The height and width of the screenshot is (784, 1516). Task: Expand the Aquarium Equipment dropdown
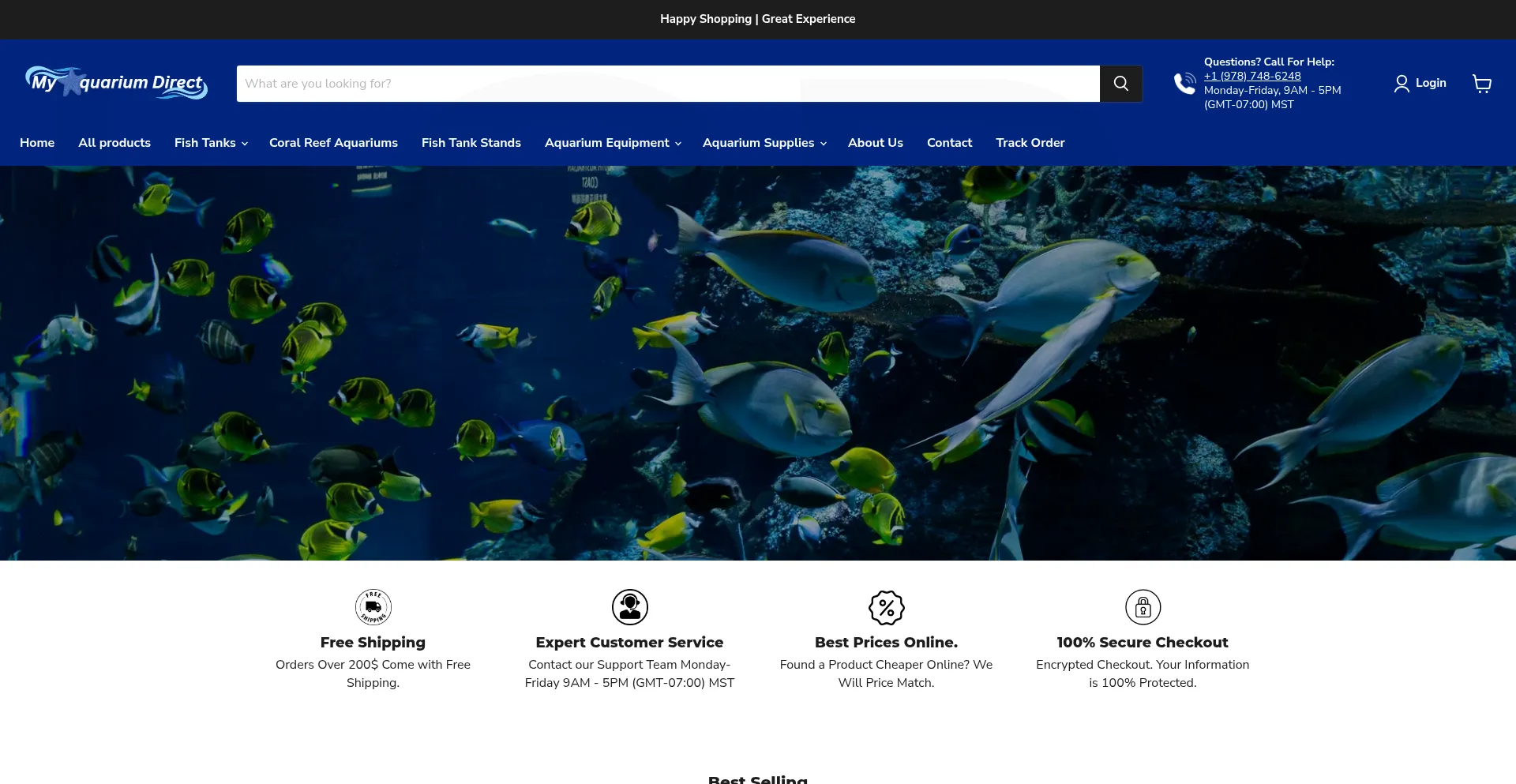[x=612, y=143]
